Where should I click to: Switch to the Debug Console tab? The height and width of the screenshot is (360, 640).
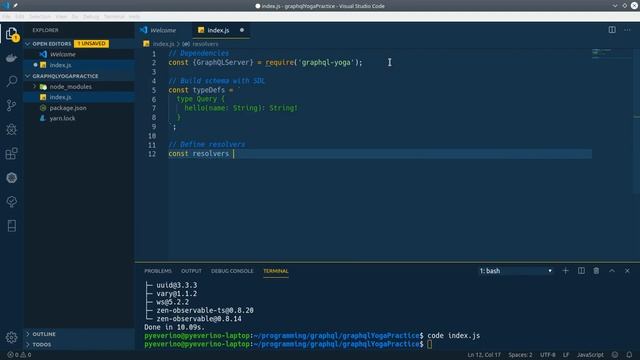click(232, 271)
